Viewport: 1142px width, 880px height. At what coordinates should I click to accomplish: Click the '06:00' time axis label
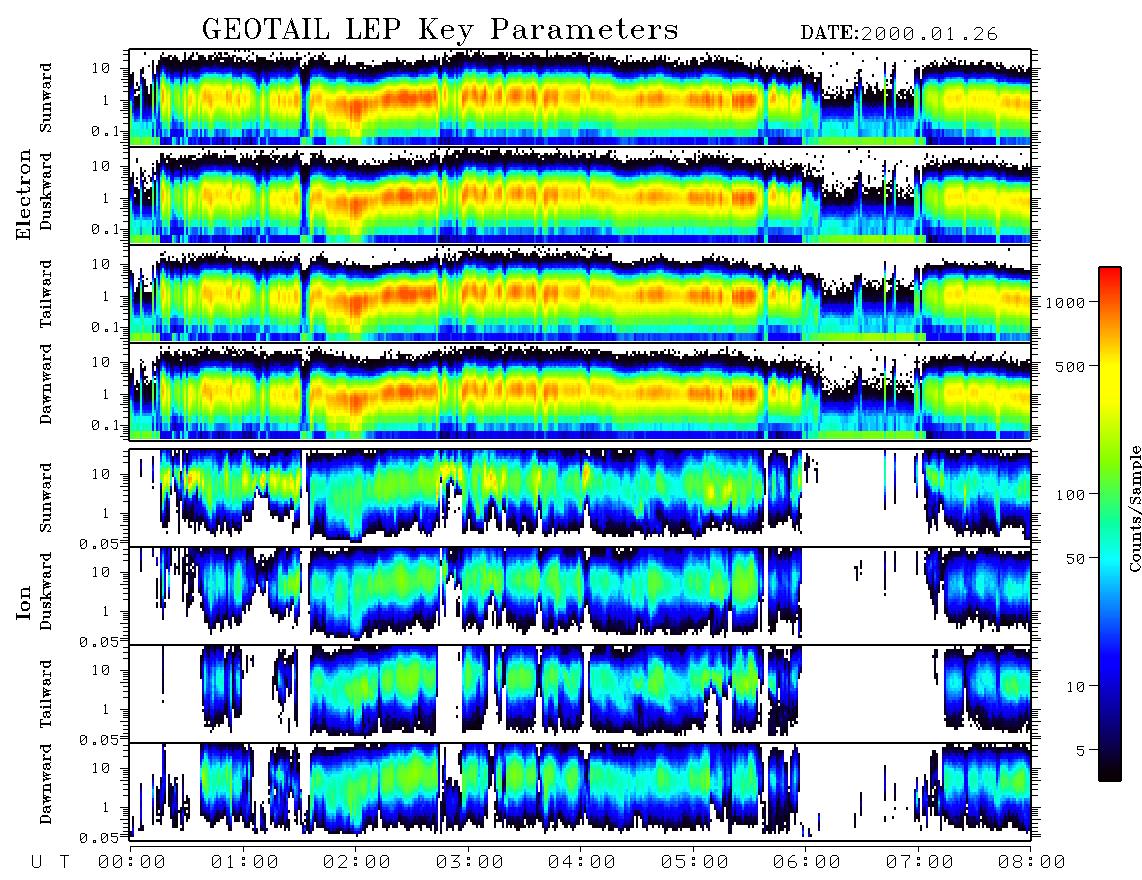pos(807,862)
